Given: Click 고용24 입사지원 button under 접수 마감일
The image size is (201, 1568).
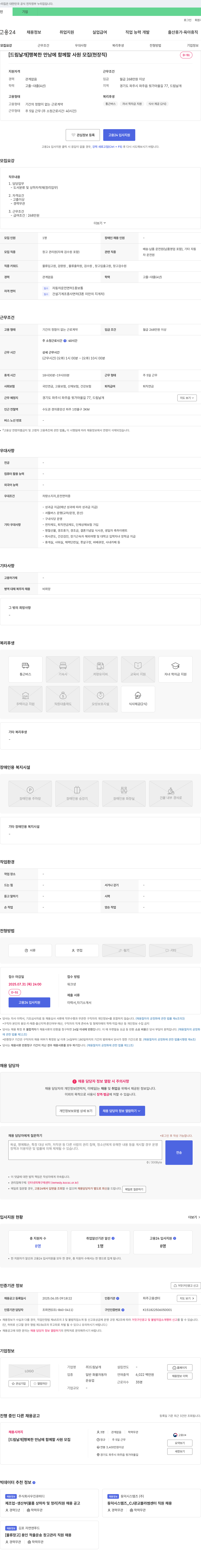Looking at the screenshot, I should click(x=29, y=1002).
